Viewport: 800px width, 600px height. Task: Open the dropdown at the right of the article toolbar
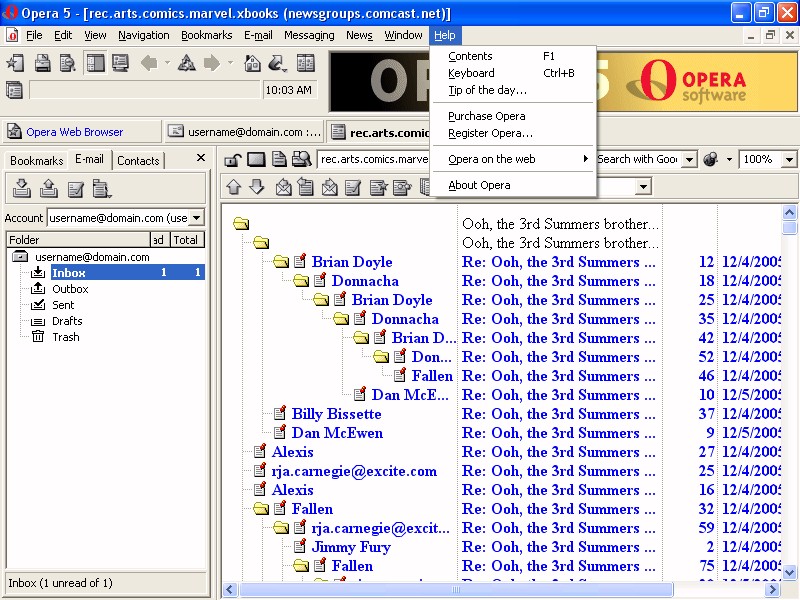point(643,187)
